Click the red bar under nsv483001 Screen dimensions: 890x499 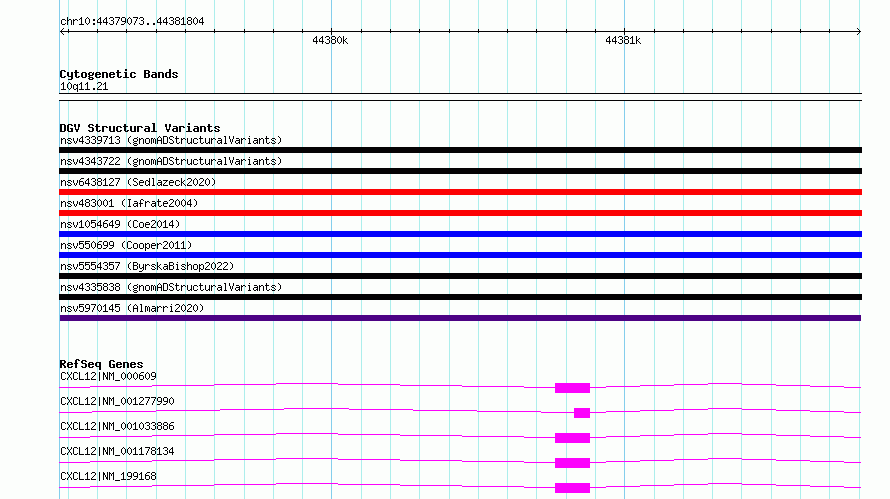click(460, 213)
